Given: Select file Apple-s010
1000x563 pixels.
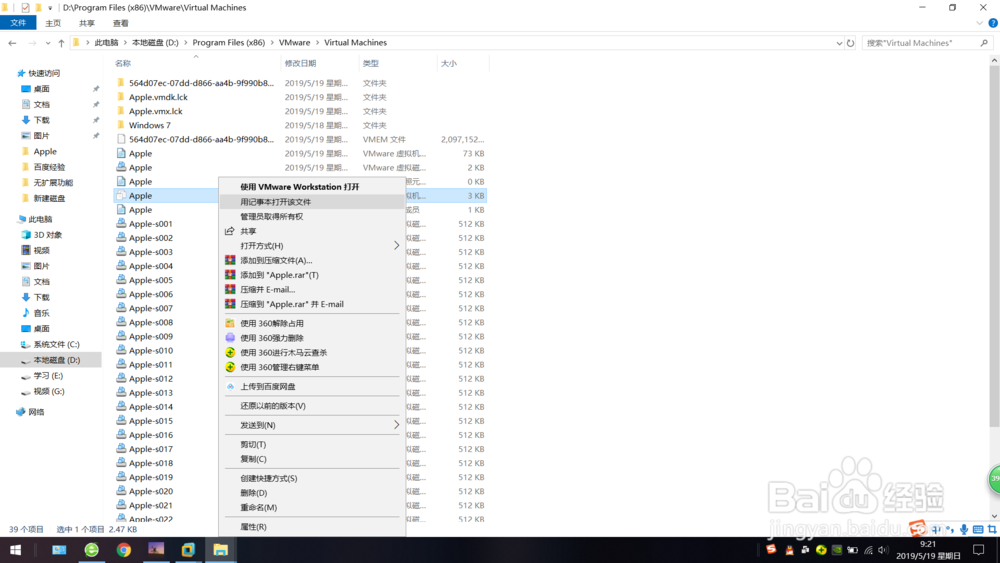Looking at the screenshot, I should tap(151, 351).
